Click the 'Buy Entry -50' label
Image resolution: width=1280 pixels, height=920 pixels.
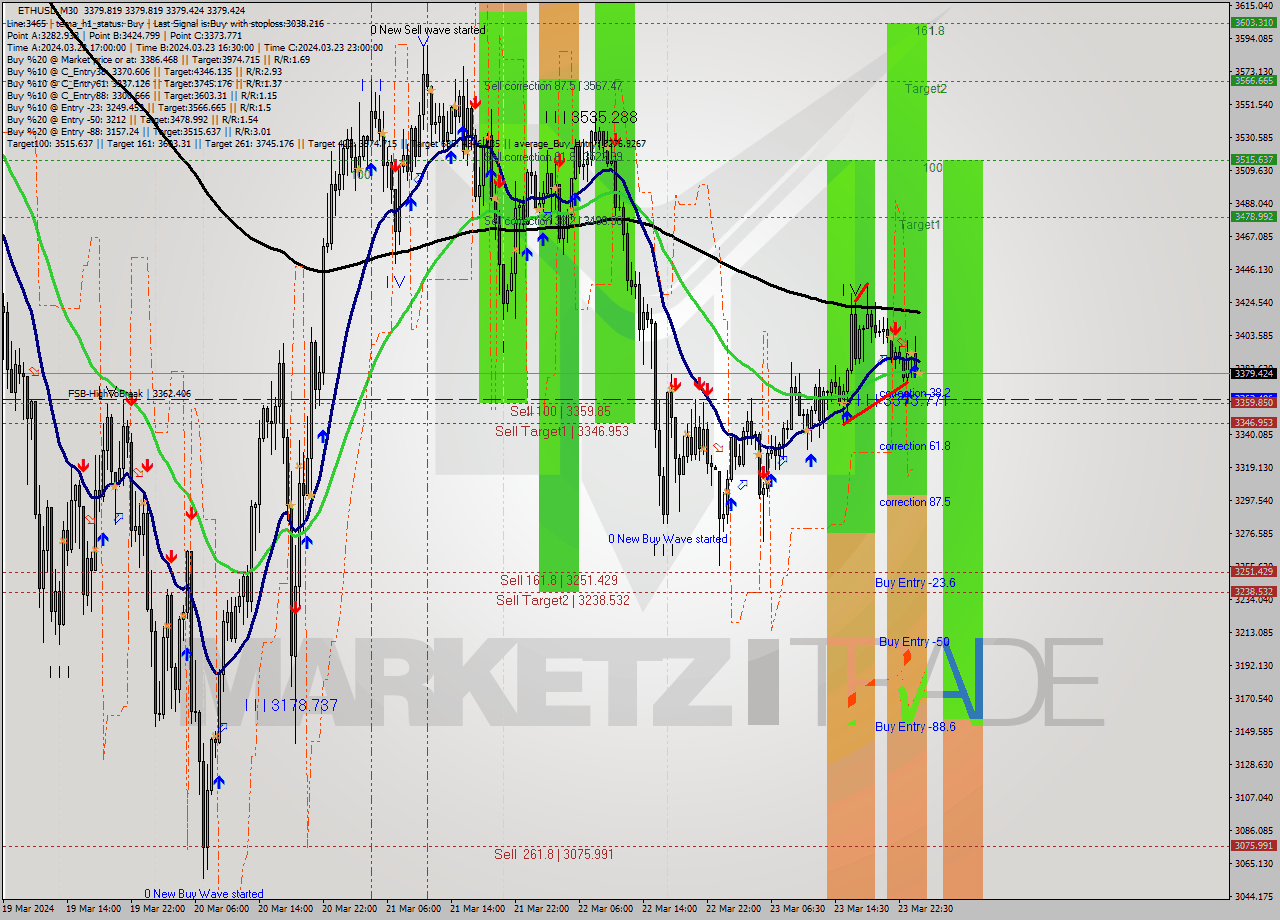click(914, 641)
